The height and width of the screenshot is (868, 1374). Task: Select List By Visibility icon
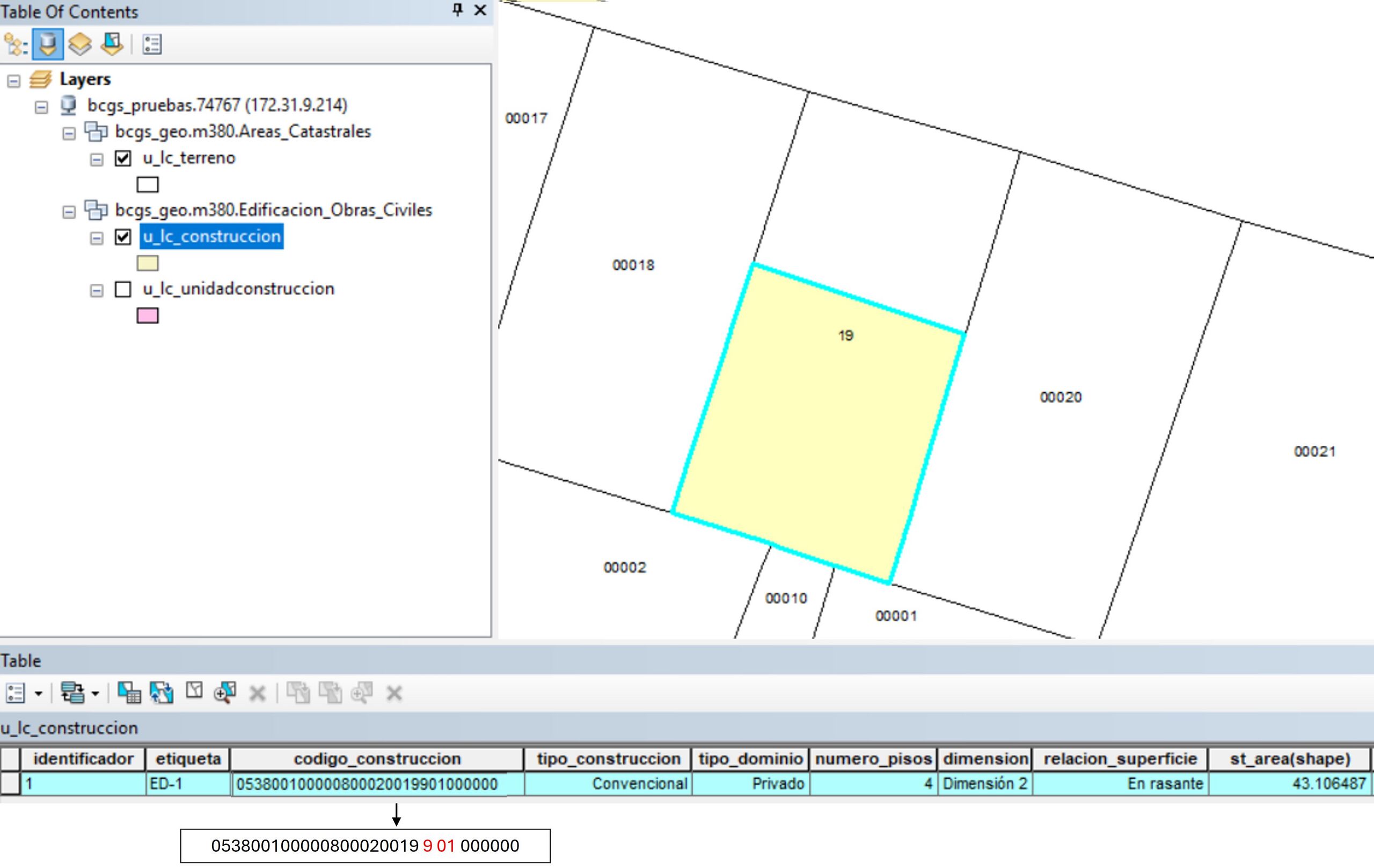click(80, 45)
